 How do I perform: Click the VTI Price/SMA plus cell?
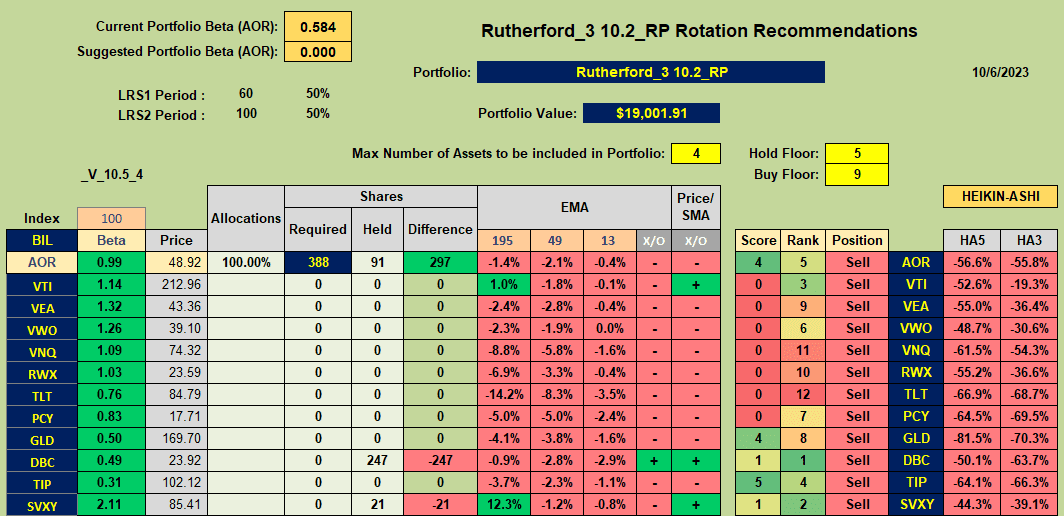[696, 284]
